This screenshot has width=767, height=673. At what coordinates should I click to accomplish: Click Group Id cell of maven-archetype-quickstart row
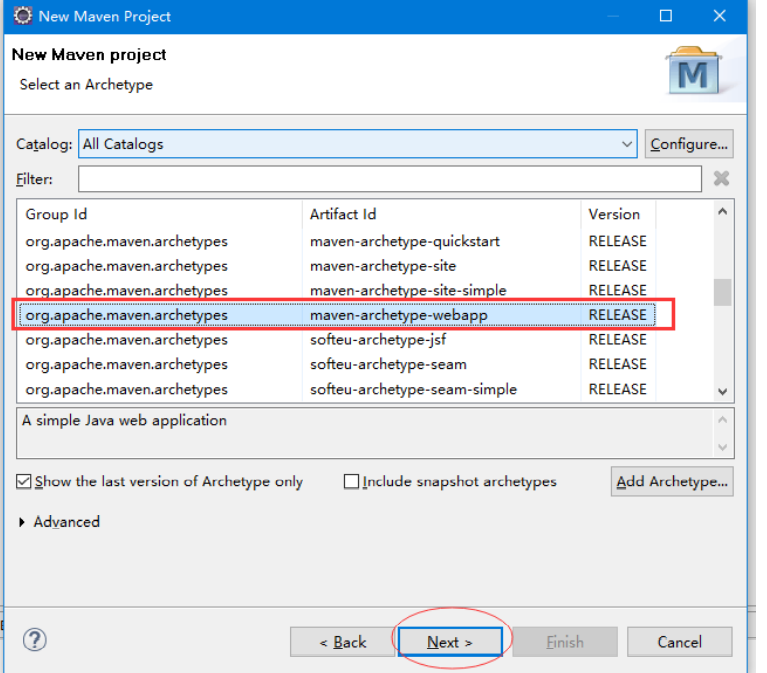126,242
